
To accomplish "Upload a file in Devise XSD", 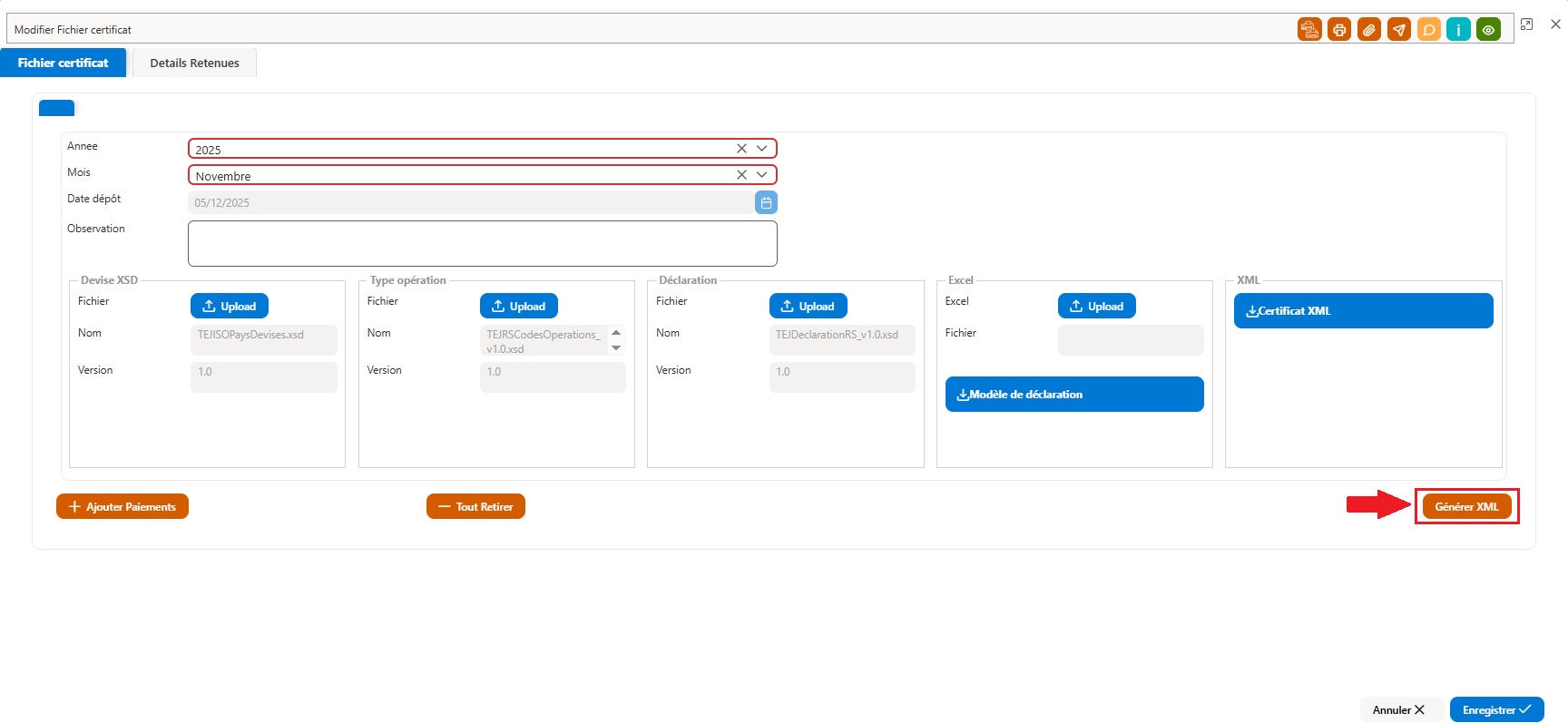I will click(x=230, y=306).
